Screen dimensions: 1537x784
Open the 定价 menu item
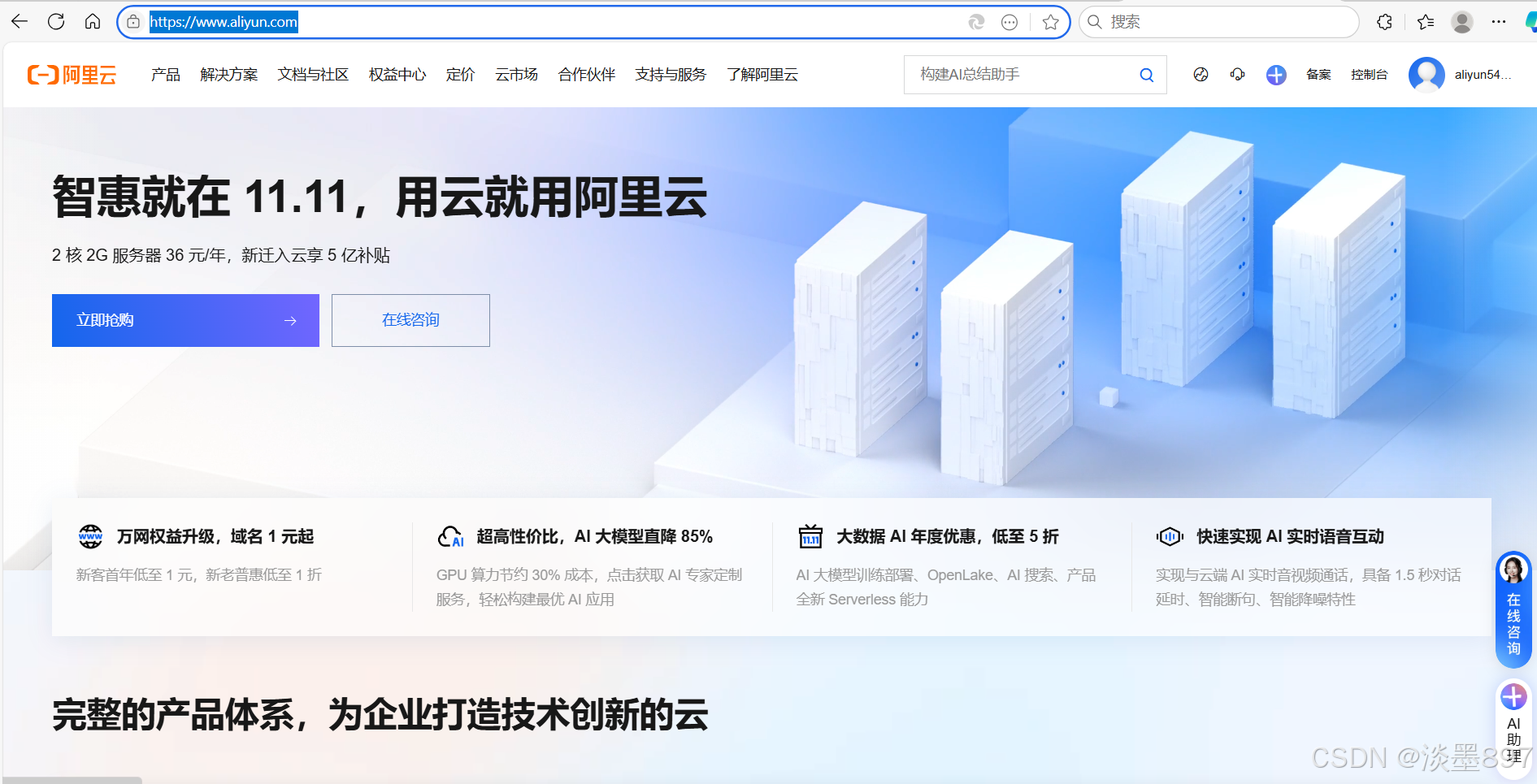pos(461,75)
